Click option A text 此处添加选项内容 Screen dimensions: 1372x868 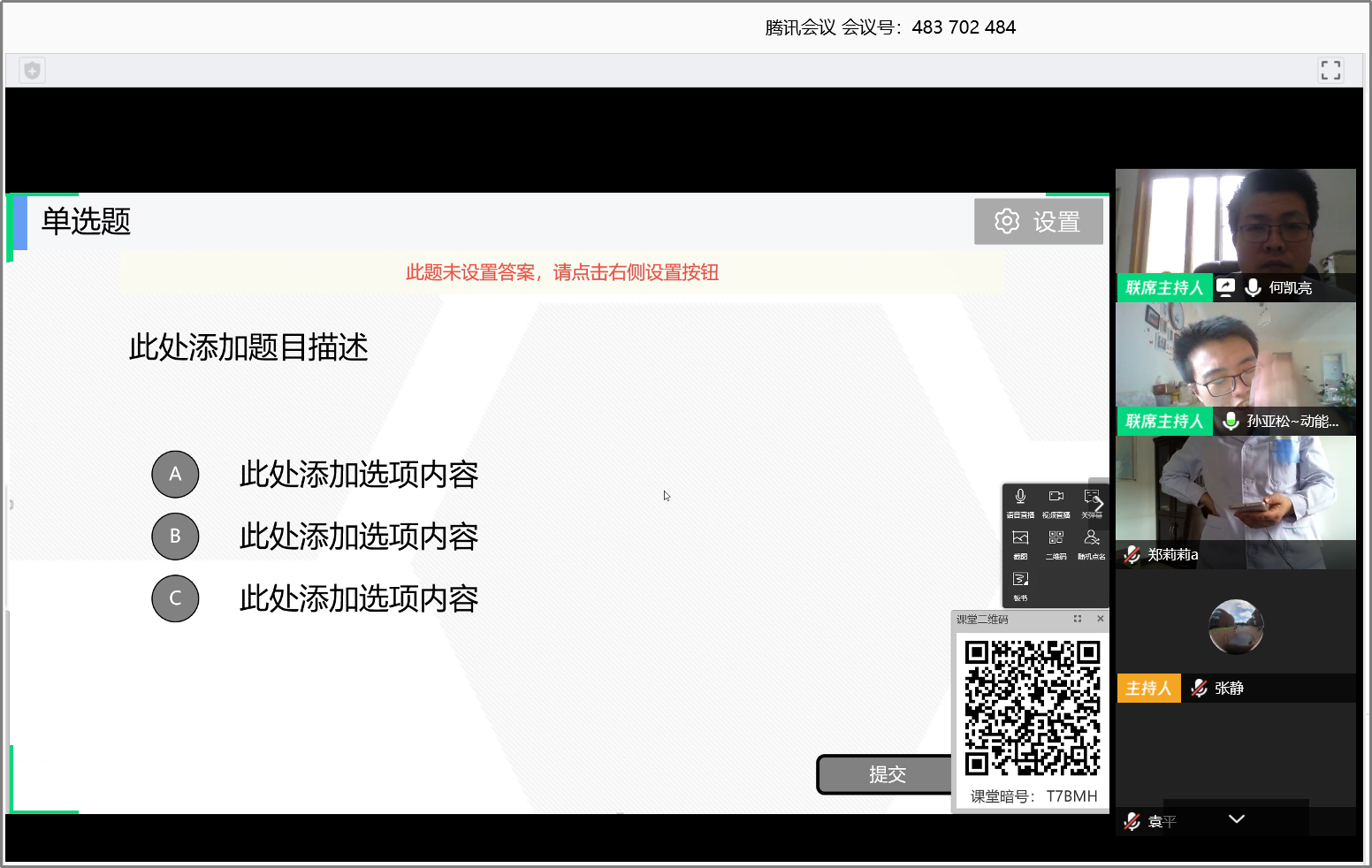pos(359,475)
